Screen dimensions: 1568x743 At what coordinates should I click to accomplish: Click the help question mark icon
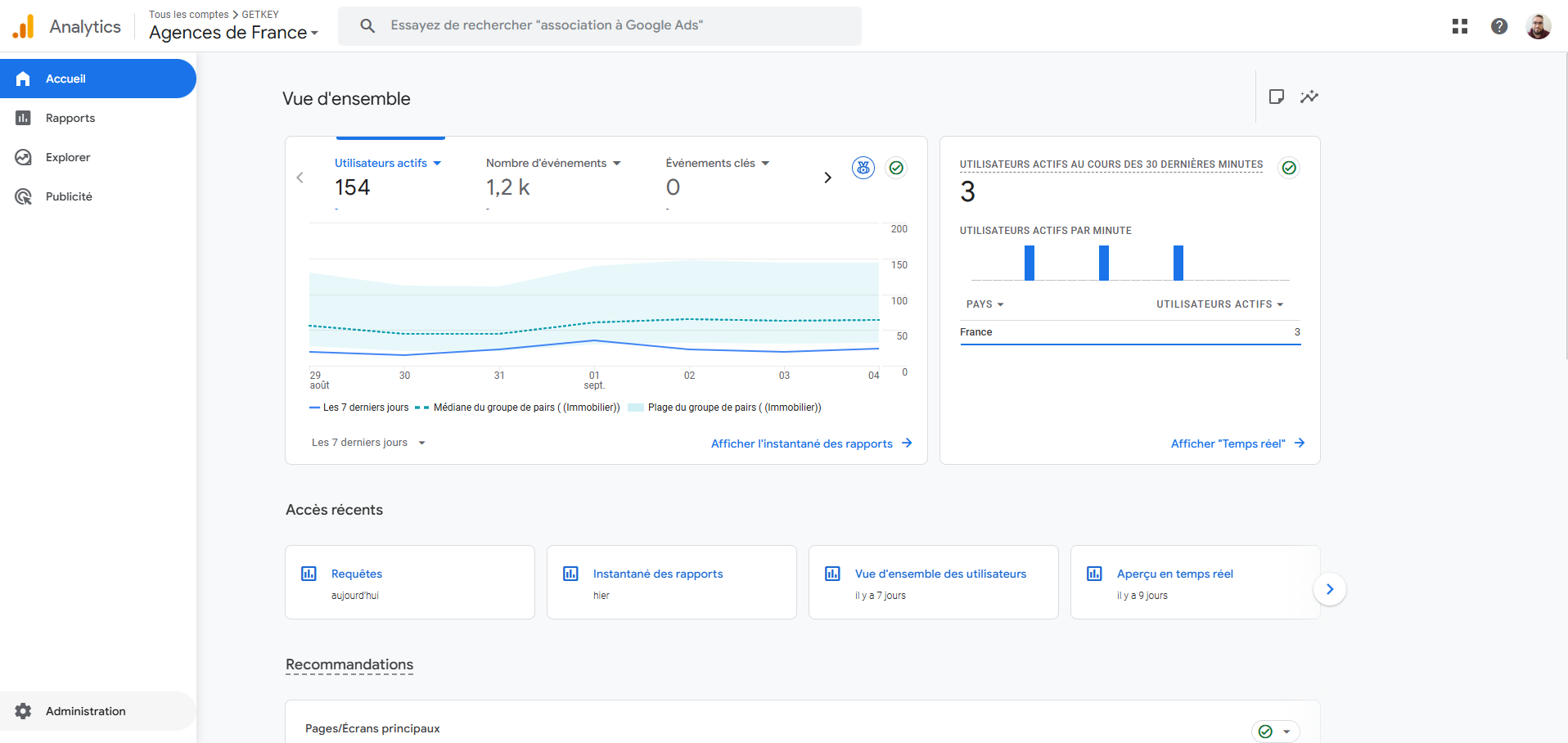pyautogui.click(x=1498, y=26)
